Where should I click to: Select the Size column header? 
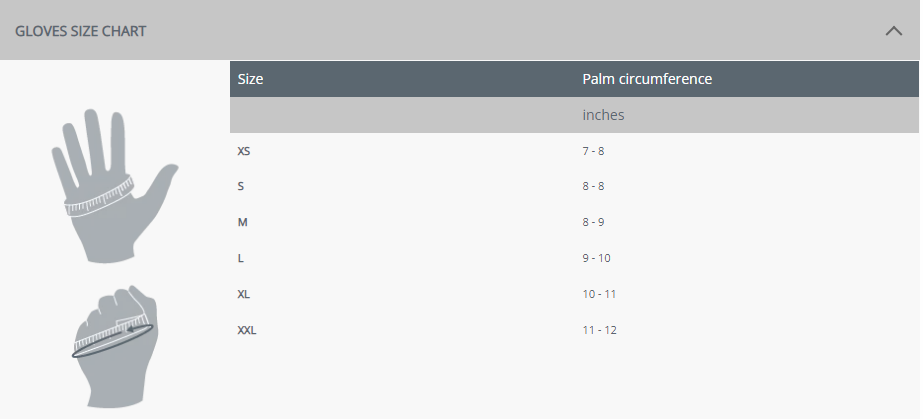(251, 79)
